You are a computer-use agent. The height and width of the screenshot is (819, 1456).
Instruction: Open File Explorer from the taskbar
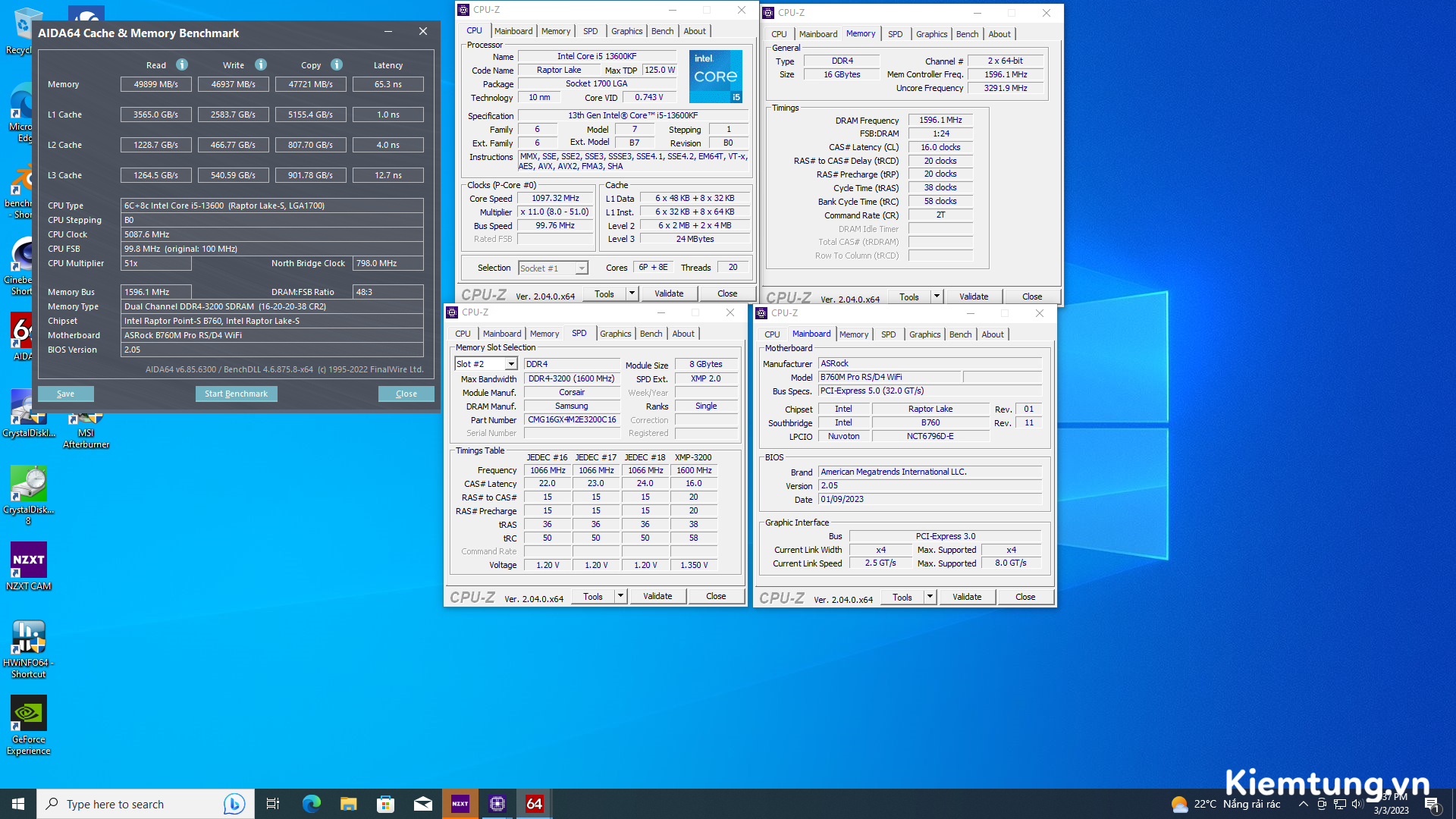(x=348, y=804)
